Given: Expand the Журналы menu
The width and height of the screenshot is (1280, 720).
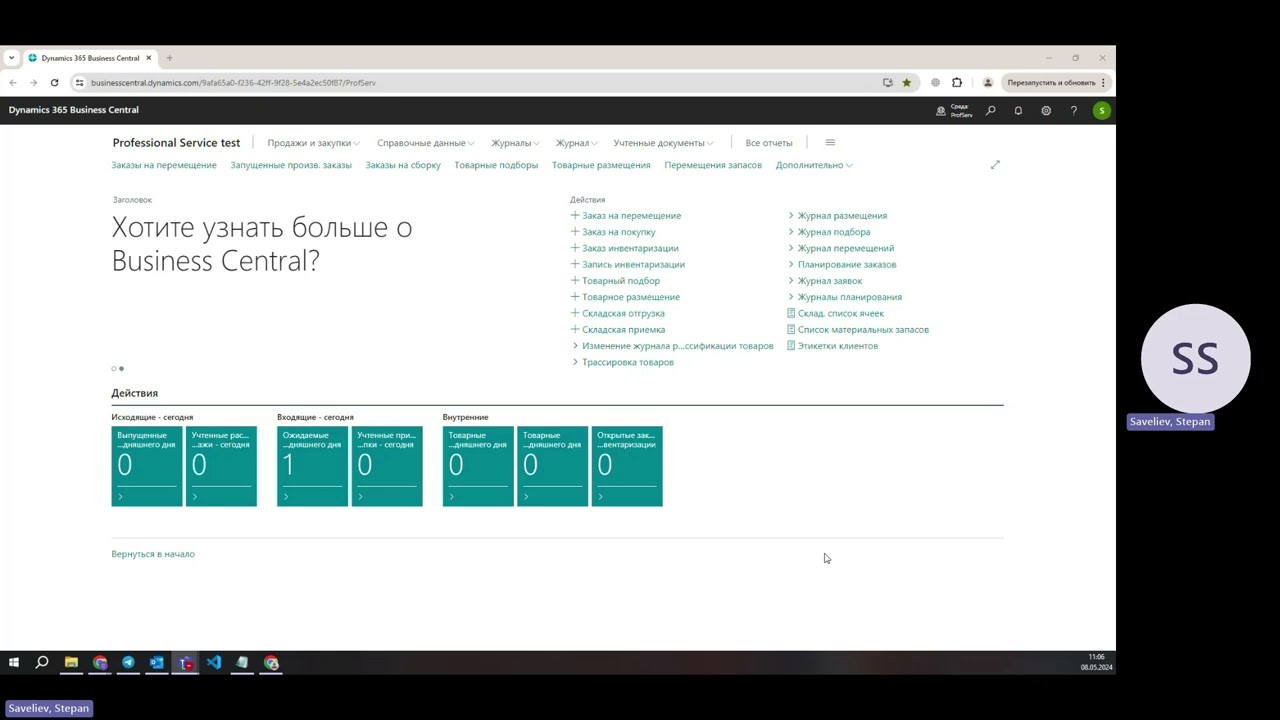Looking at the screenshot, I should tap(515, 143).
